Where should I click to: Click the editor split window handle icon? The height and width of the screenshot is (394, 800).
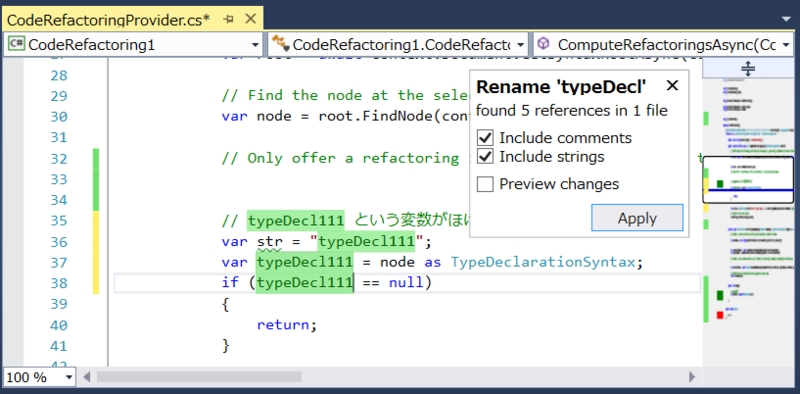(748, 68)
